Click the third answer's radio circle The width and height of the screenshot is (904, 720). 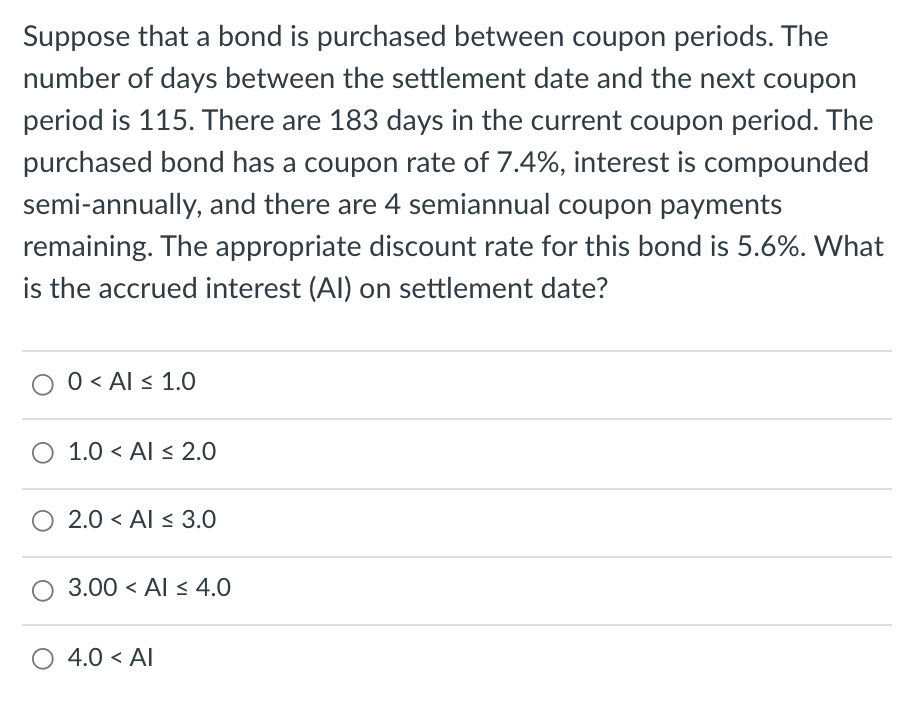(42, 520)
